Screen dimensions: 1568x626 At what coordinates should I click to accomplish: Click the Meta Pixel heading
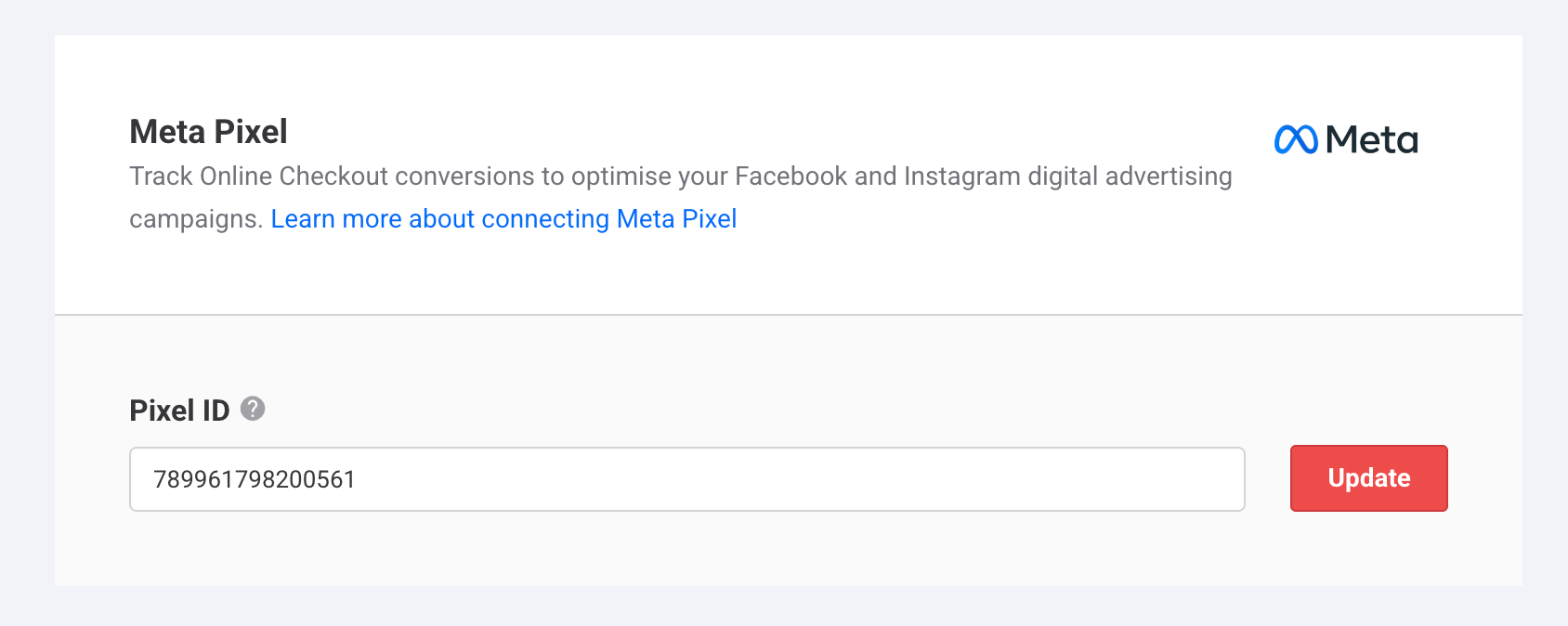click(x=208, y=132)
